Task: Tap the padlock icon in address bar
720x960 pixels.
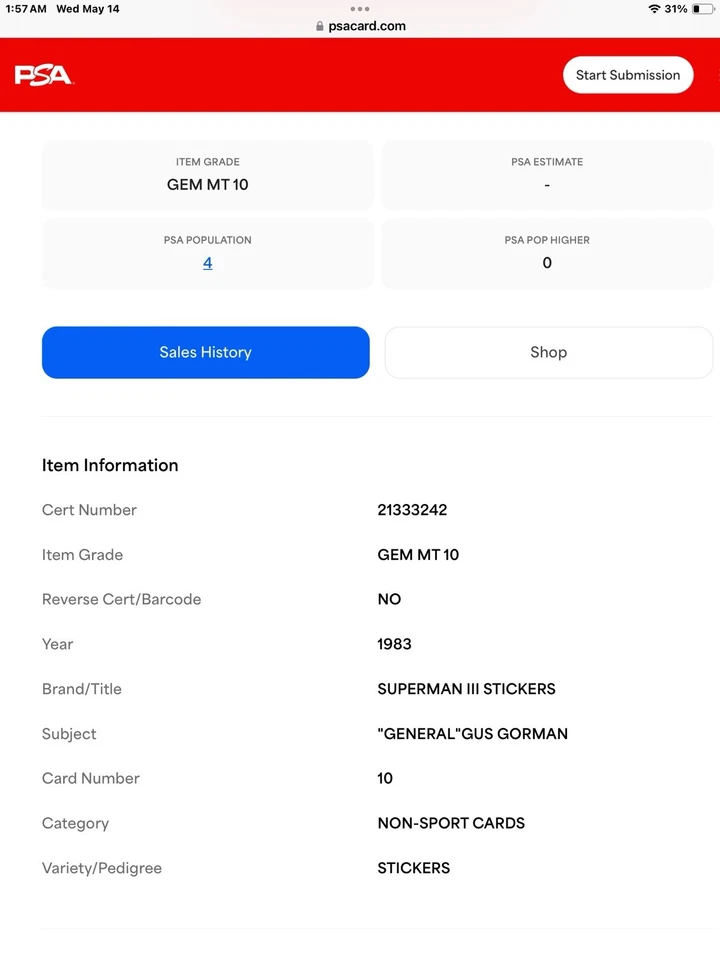Action: (x=320, y=27)
